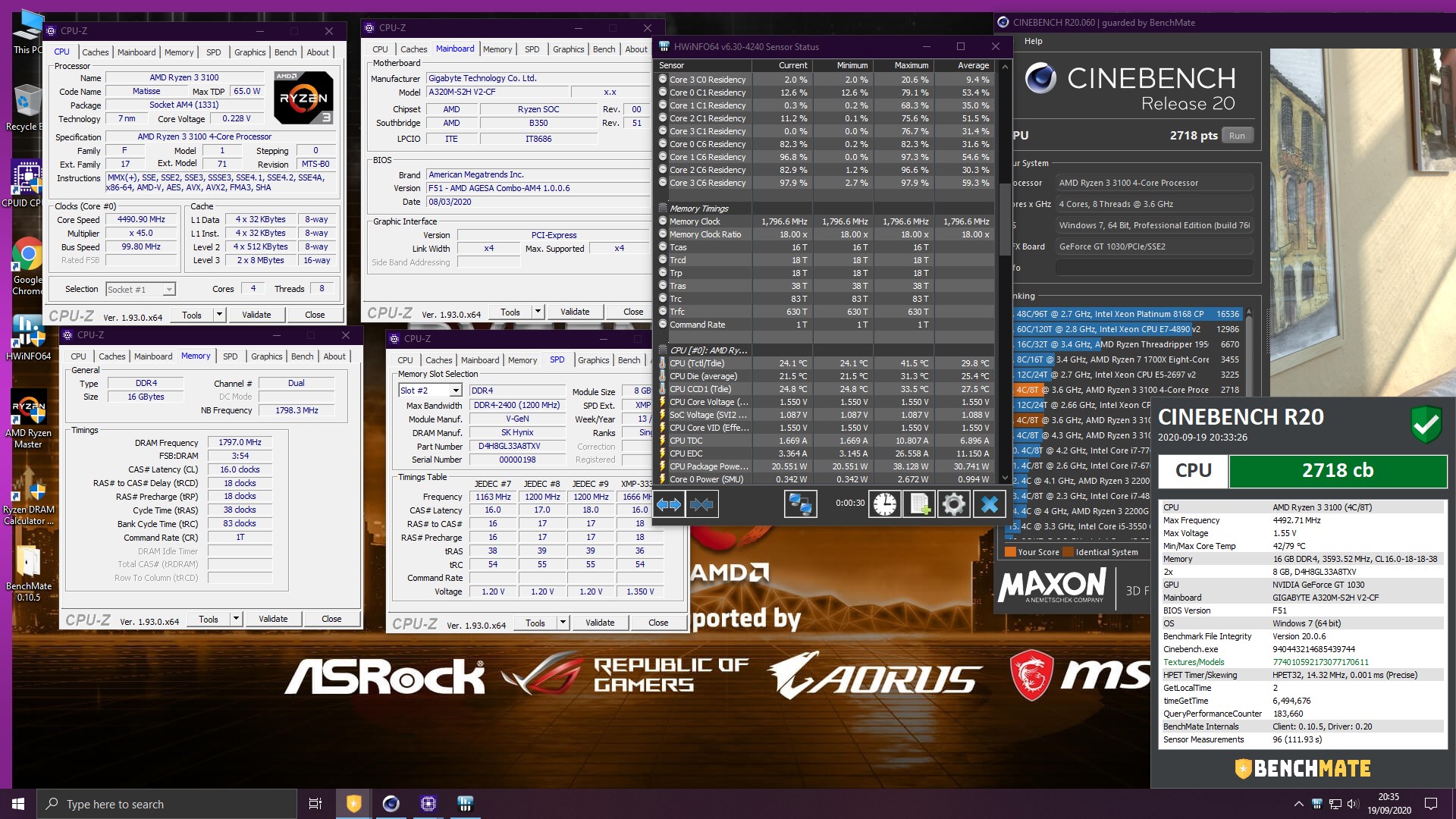Open volume control in system tray
The height and width of the screenshot is (819, 1456).
coord(1352,804)
